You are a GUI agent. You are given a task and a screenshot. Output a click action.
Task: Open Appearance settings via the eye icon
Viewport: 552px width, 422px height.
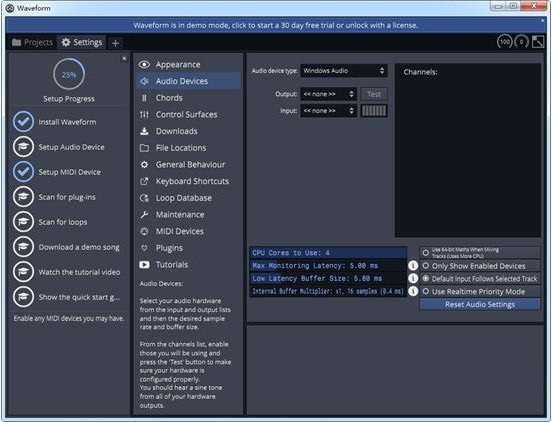(144, 65)
